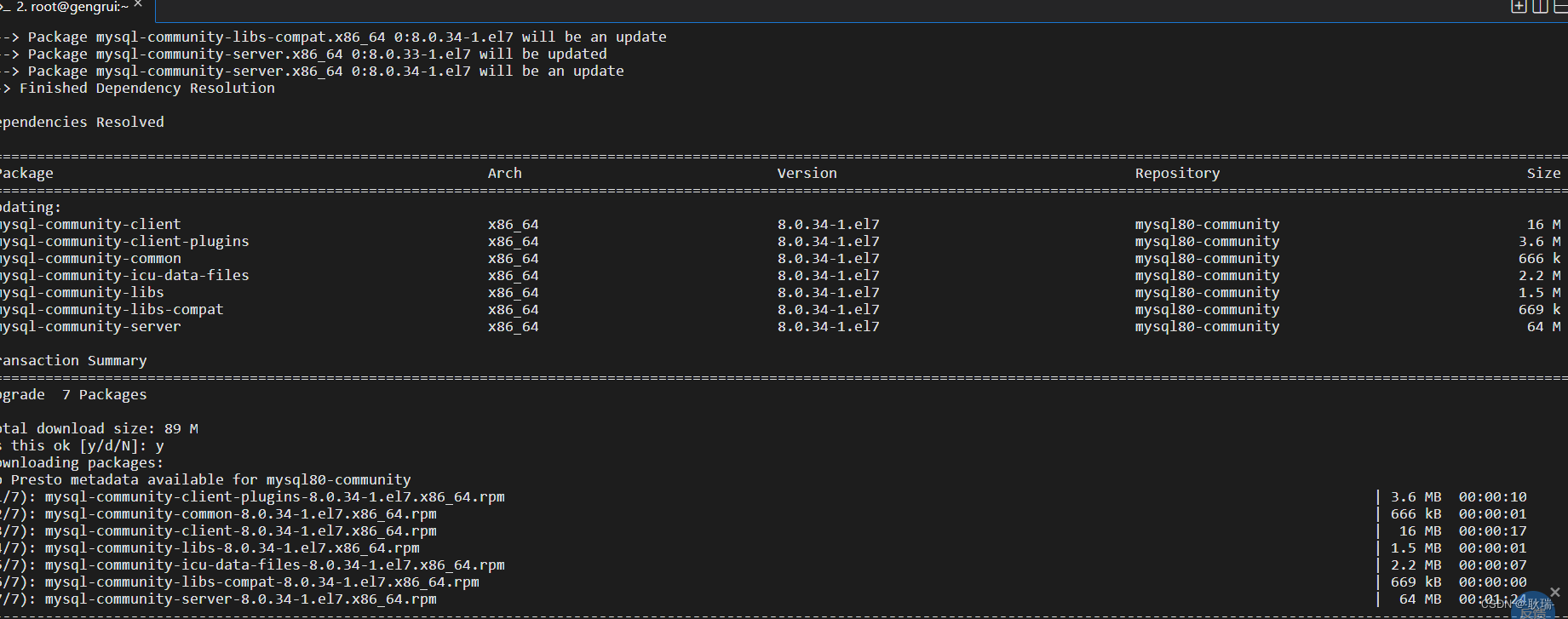Click the 'Arch' column header text
Screen dimensions: 1568x619
(505, 173)
